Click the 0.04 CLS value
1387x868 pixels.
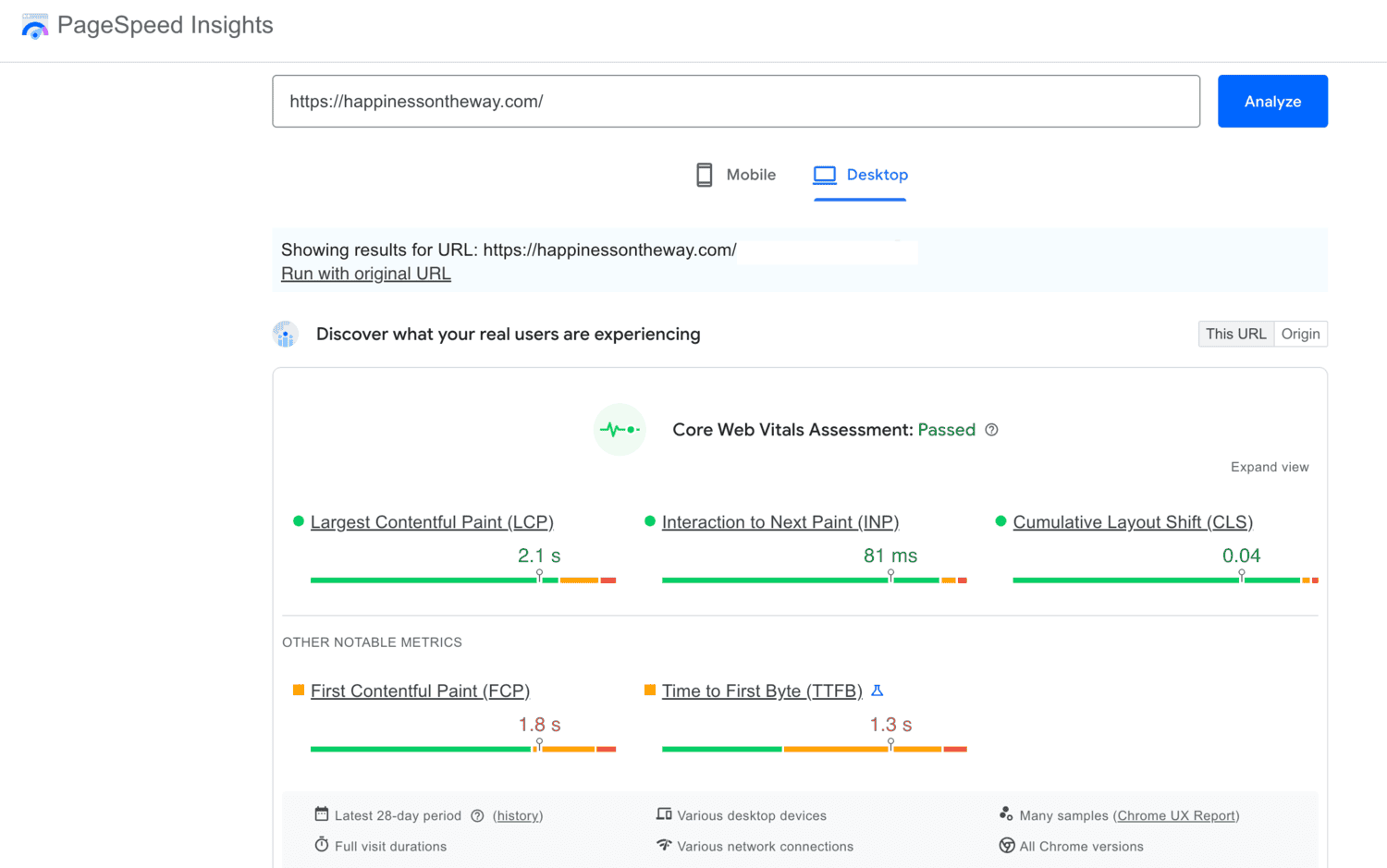coord(1241,556)
